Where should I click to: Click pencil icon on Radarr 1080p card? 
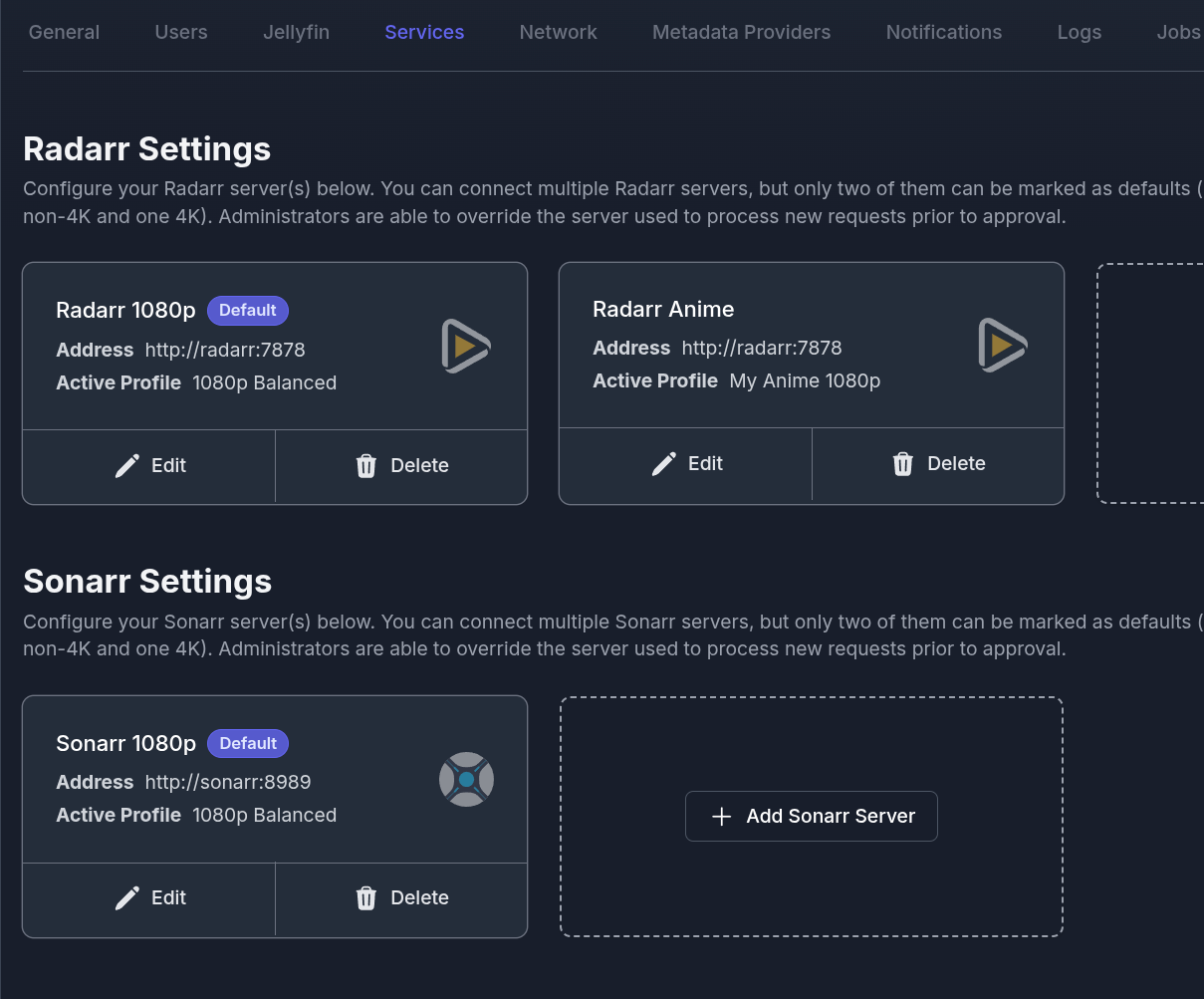click(127, 466)
